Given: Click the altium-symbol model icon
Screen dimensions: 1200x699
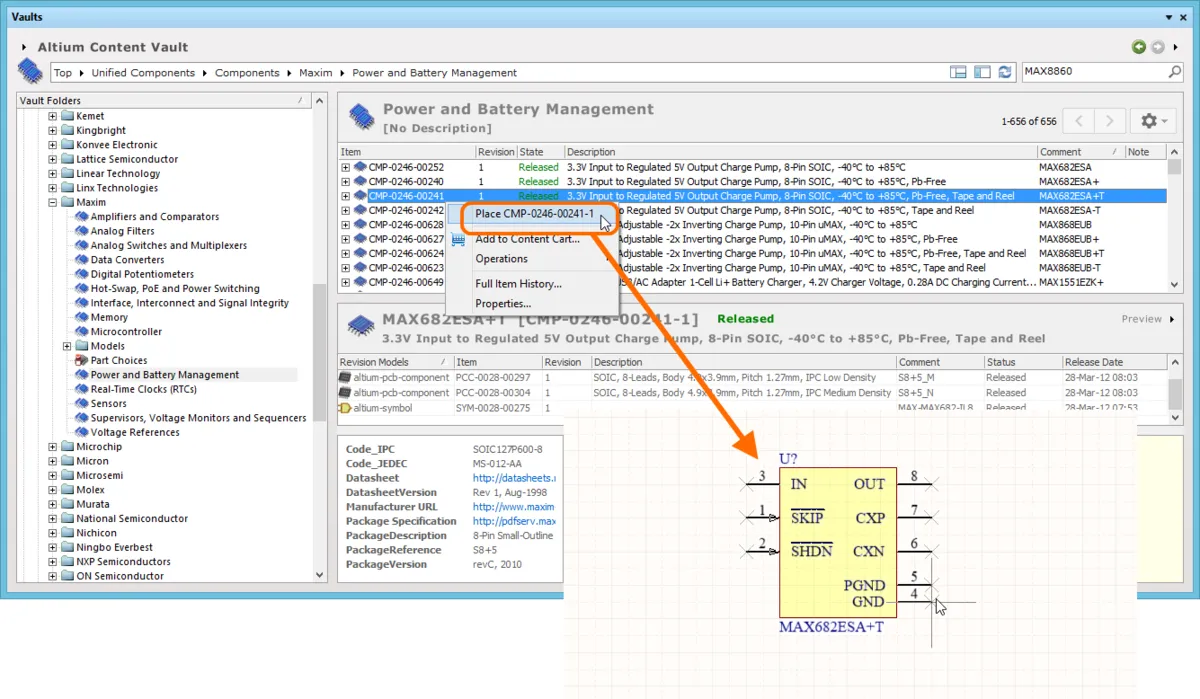Looking at the screenshot, I should coord(345,408).
